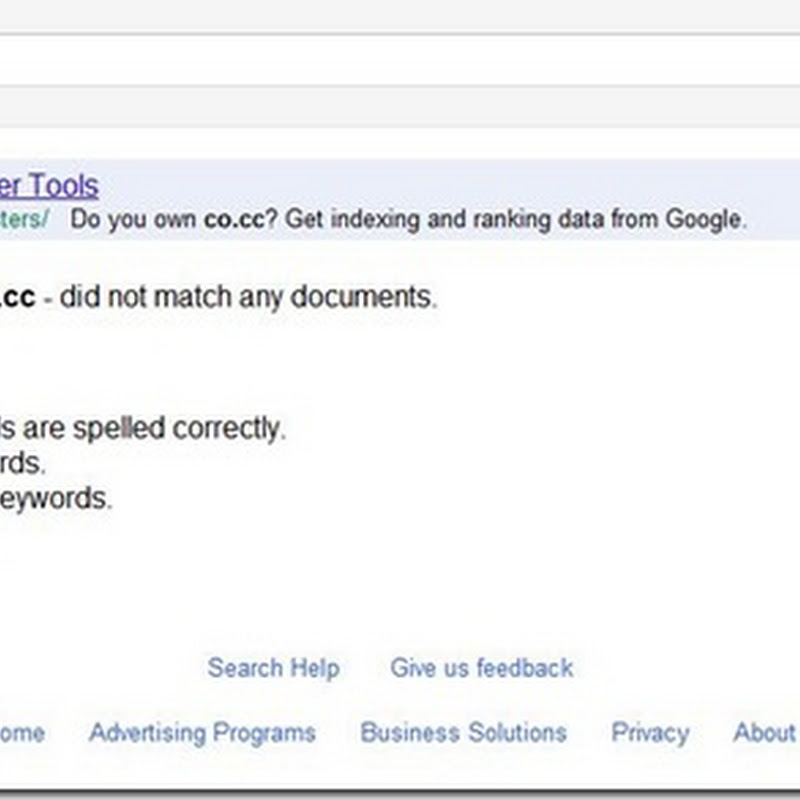Click the highlighted Webmaster Tools promo bar
The width and height of the screenshot is (800, 800).
(x=400, y=200)
